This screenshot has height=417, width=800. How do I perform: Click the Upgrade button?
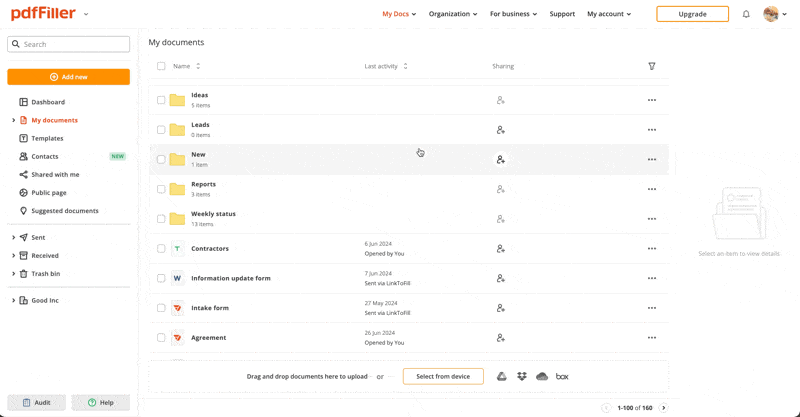(692, 14)
